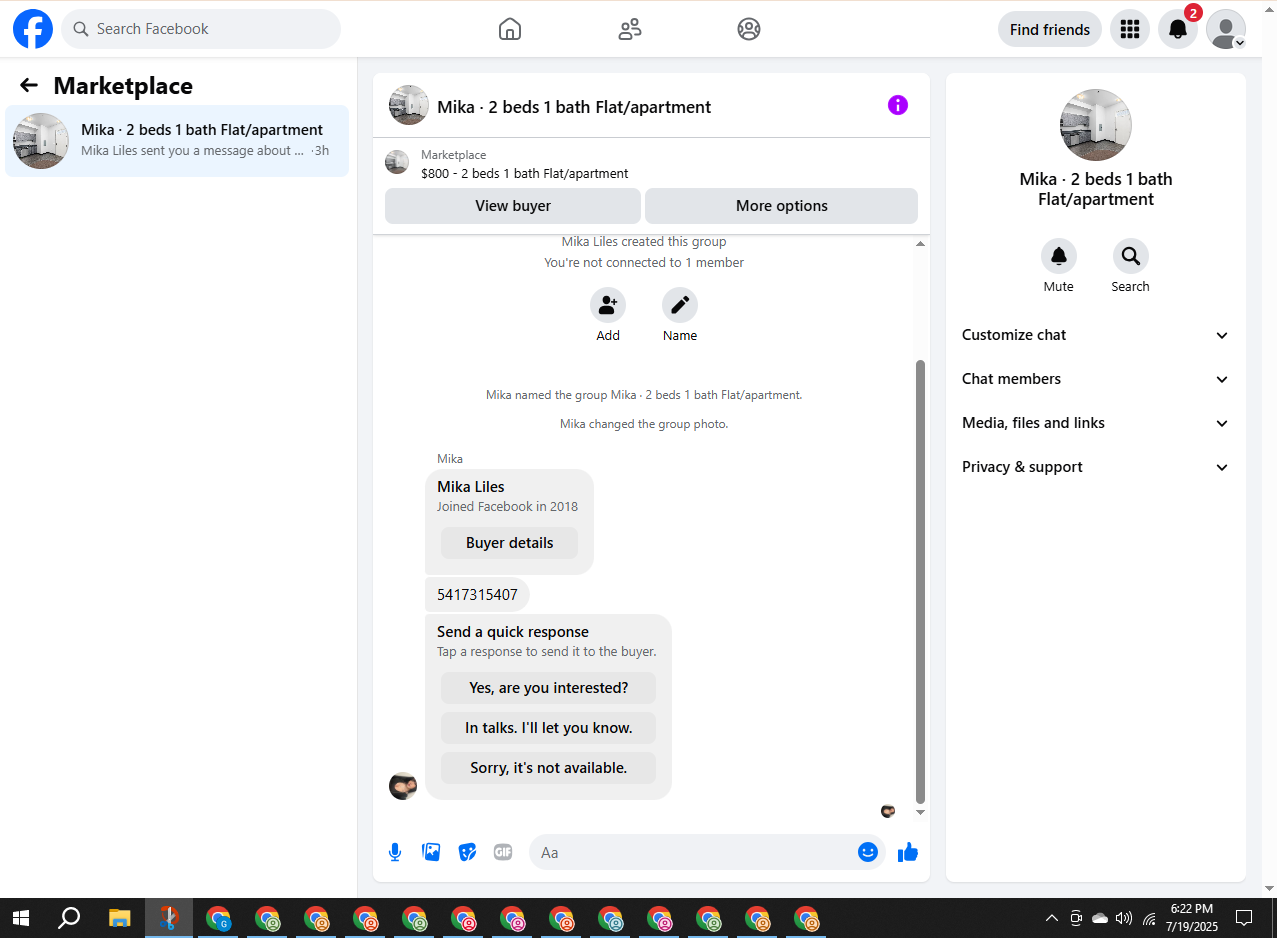Image resolution: width=1277 pixels, height=938 pixels.
Task: Click the 'Mika Liles created this group' text
Action: click(644, 241)
